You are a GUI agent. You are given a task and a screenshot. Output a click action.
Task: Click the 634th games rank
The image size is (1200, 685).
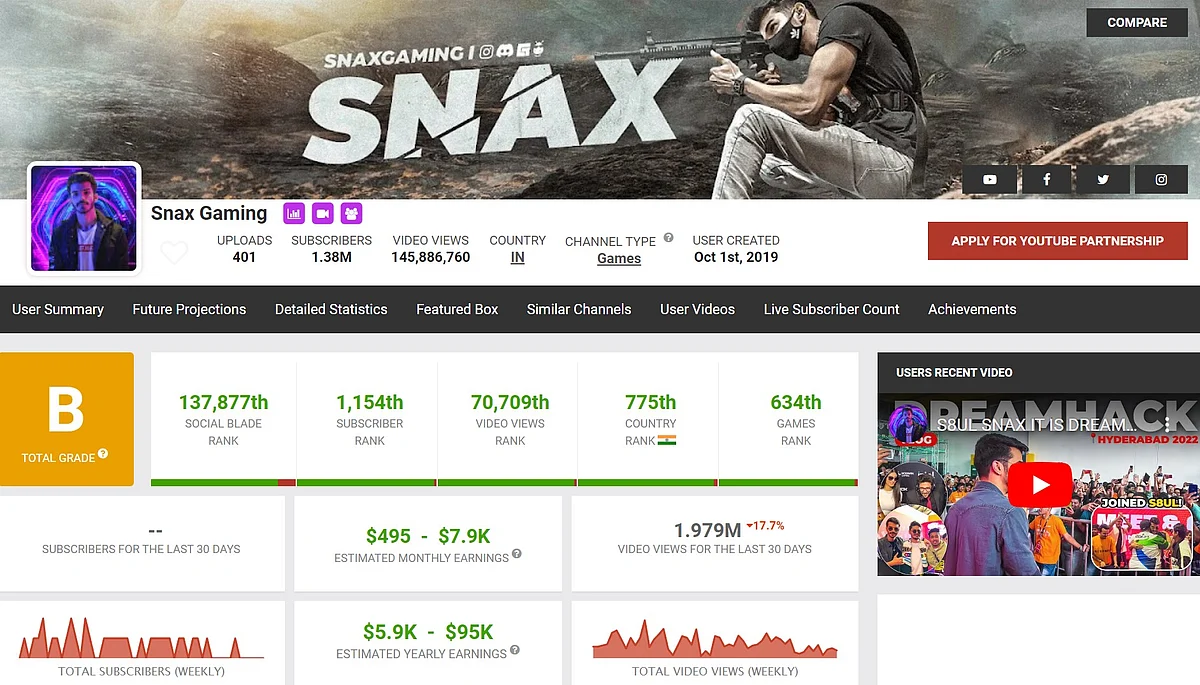click(x=796, y=402)
